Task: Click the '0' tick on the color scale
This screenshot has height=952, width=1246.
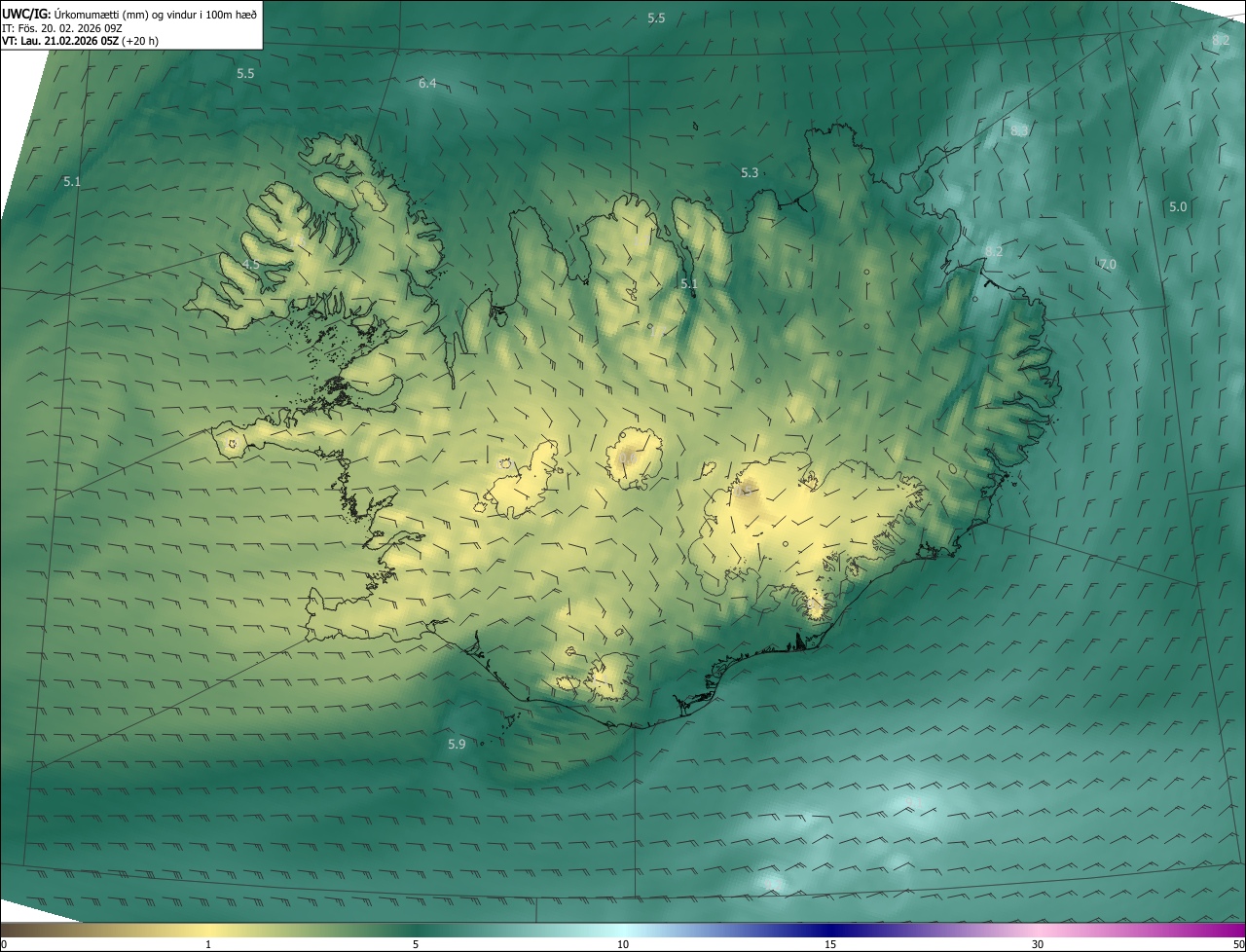Action: [4, 945]
